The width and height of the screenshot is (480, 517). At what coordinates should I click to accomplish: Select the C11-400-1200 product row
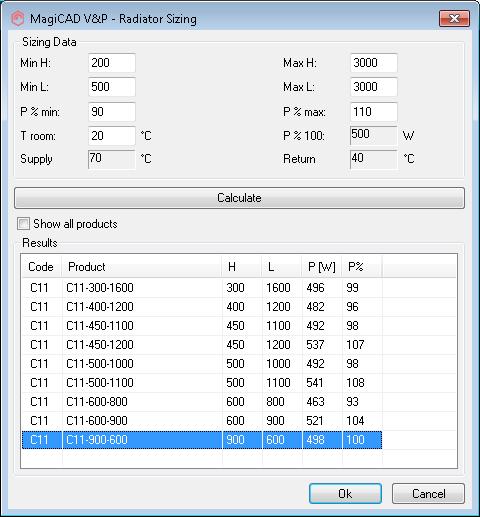click(x=202, y=307)
